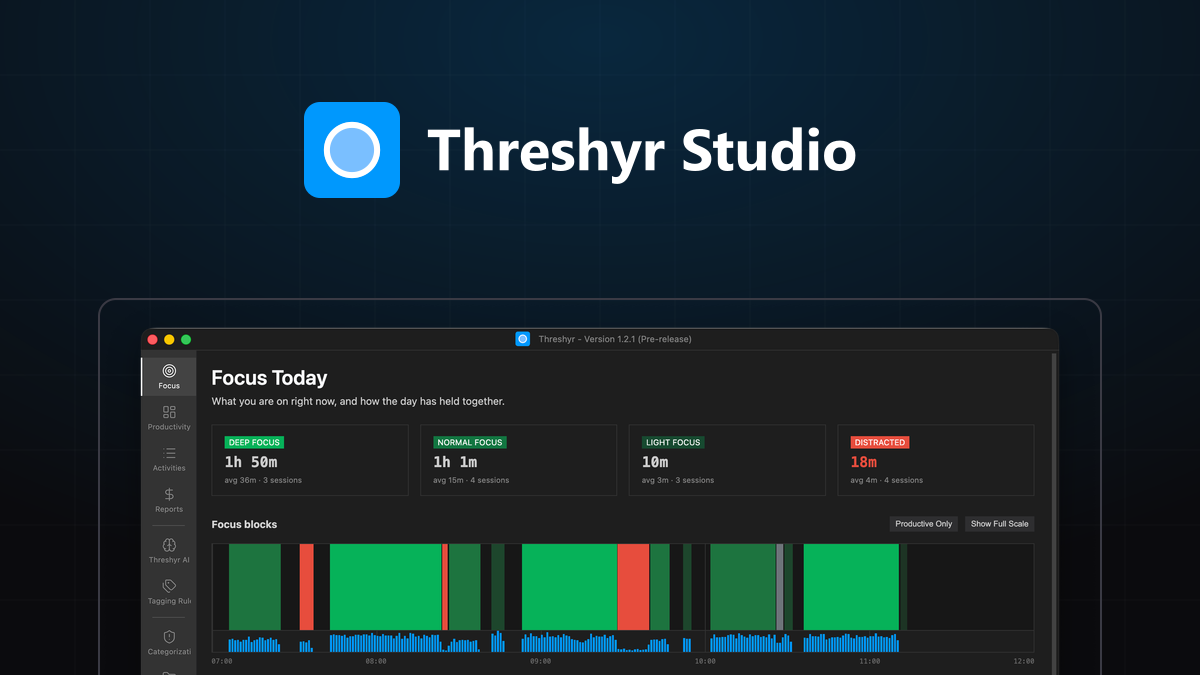Viewport: 1200px width, 675px height.
Task: Click the large Threshyr Studio logo icon
Action: pyautogui.click(x=352, y=150)
